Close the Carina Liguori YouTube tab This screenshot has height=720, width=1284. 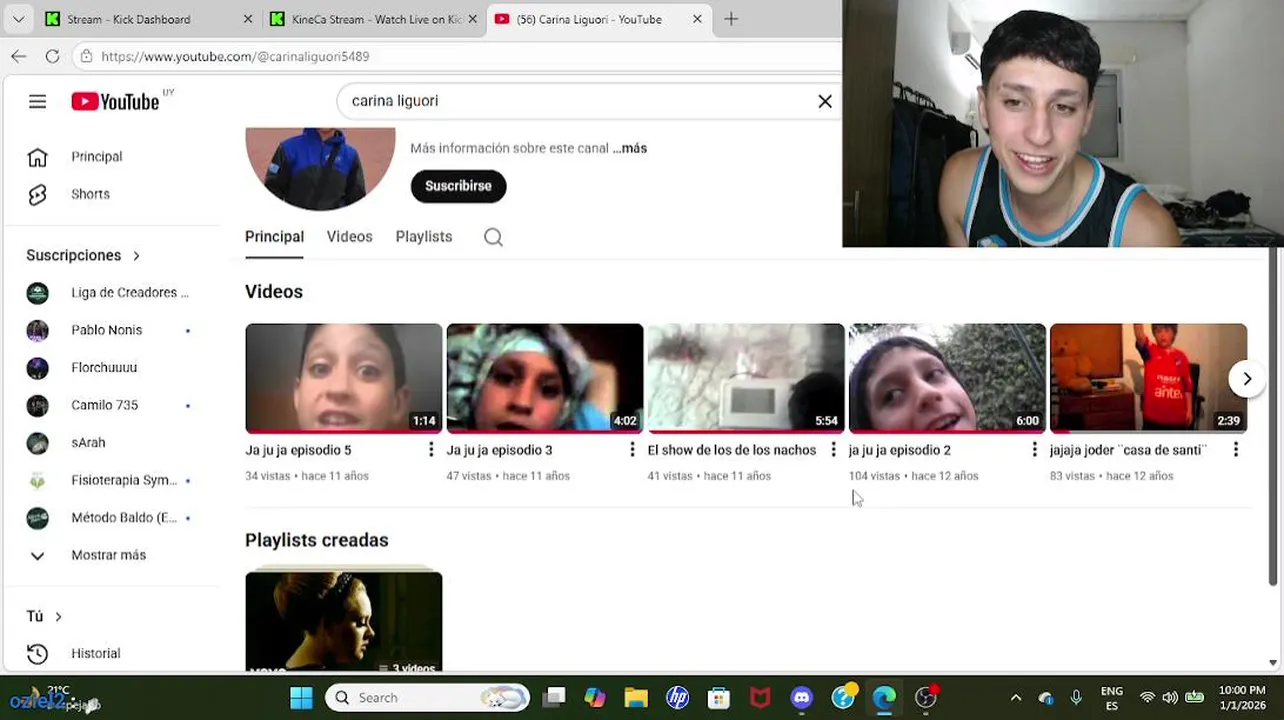[697, 19]
